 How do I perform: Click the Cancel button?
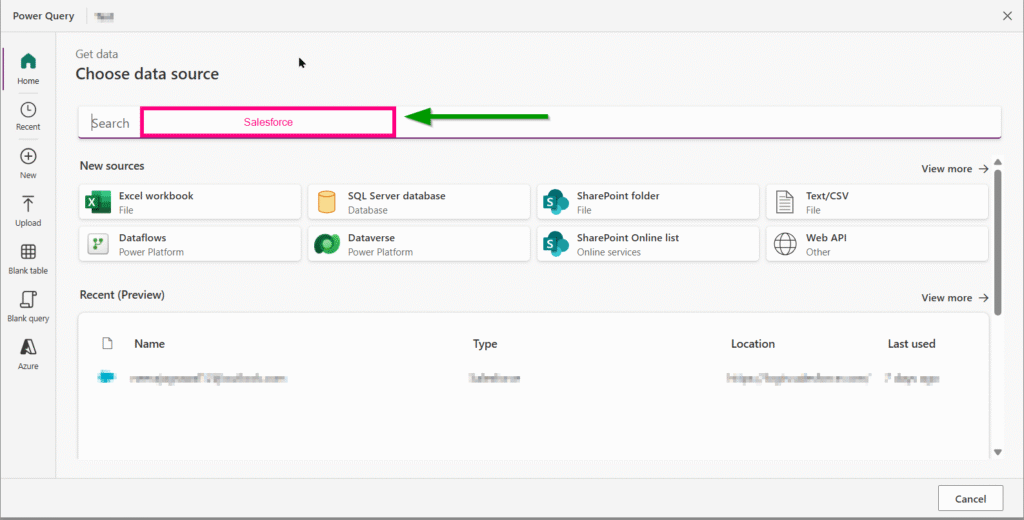point(970,498)
